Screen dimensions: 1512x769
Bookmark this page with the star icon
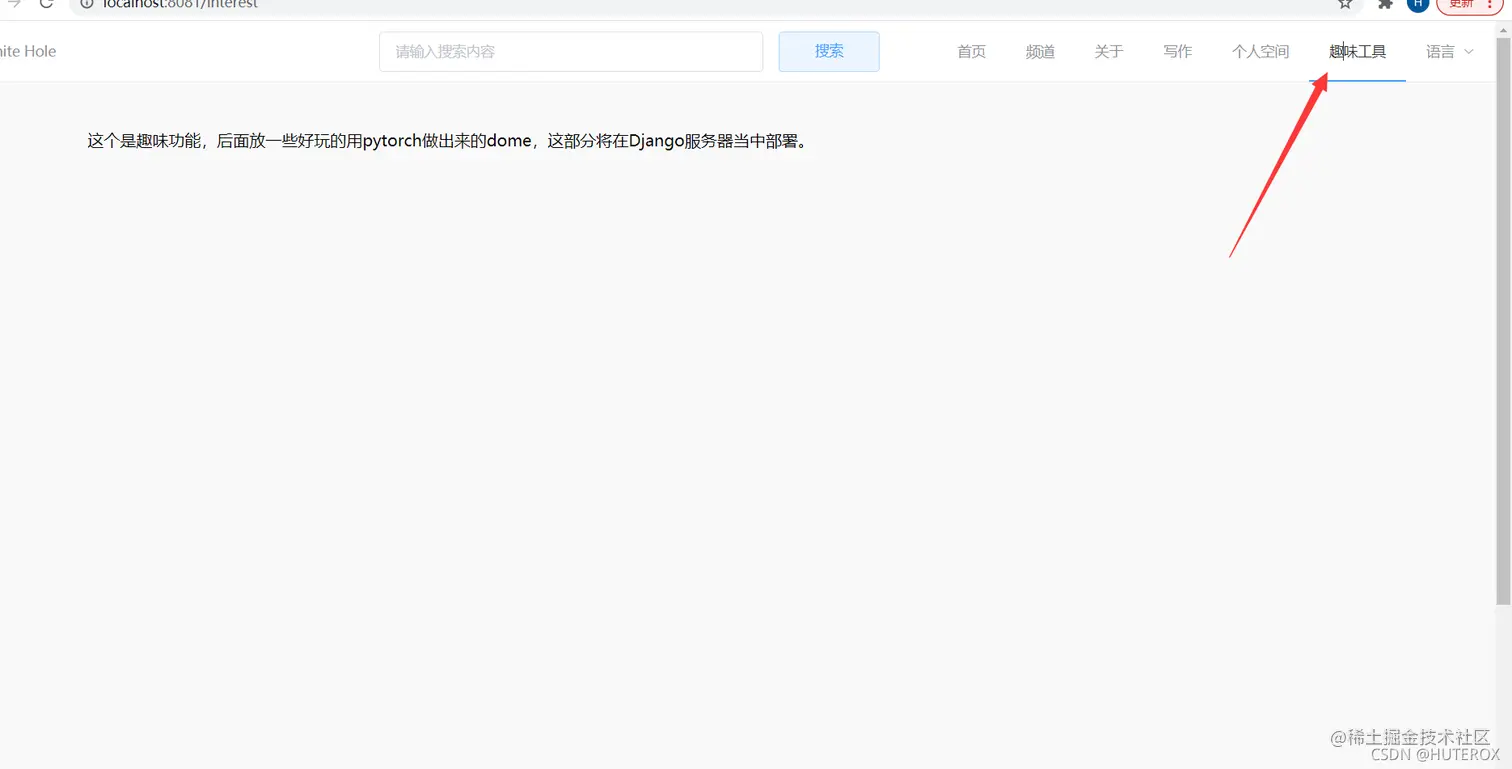(1344, 4)
